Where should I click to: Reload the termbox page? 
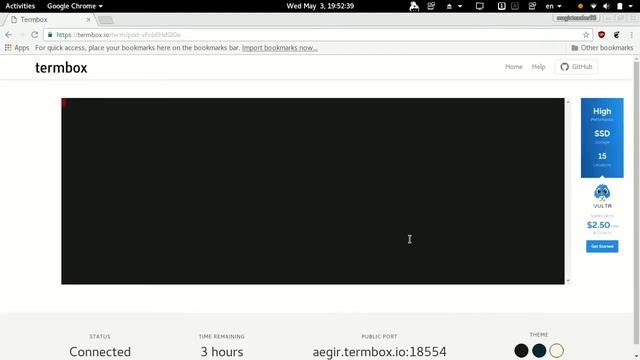click(35, 35)
